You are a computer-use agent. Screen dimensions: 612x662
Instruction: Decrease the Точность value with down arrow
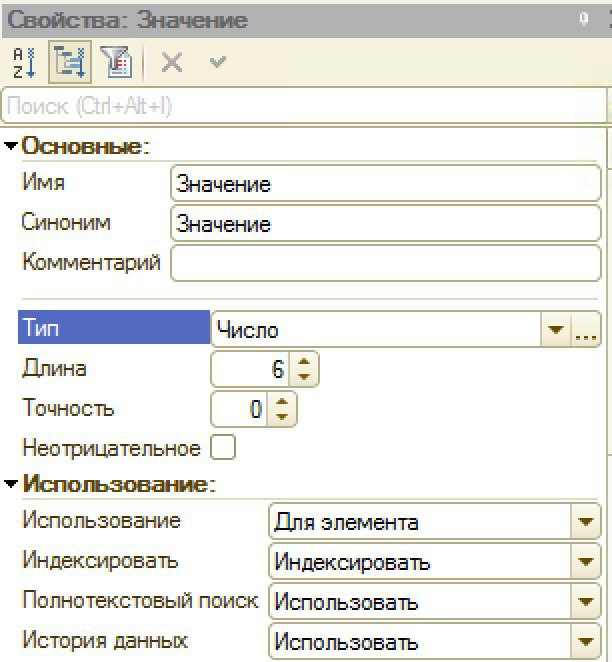coord(282,417)
